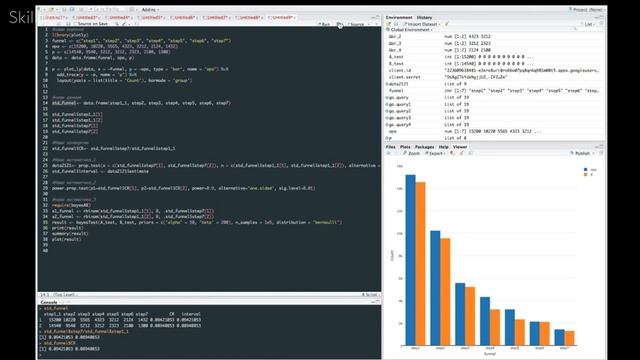The height and width of the screenshot is (360, 640).
Task: Click the open file icon in main toolbar
Action: click(x=52, y=9)
